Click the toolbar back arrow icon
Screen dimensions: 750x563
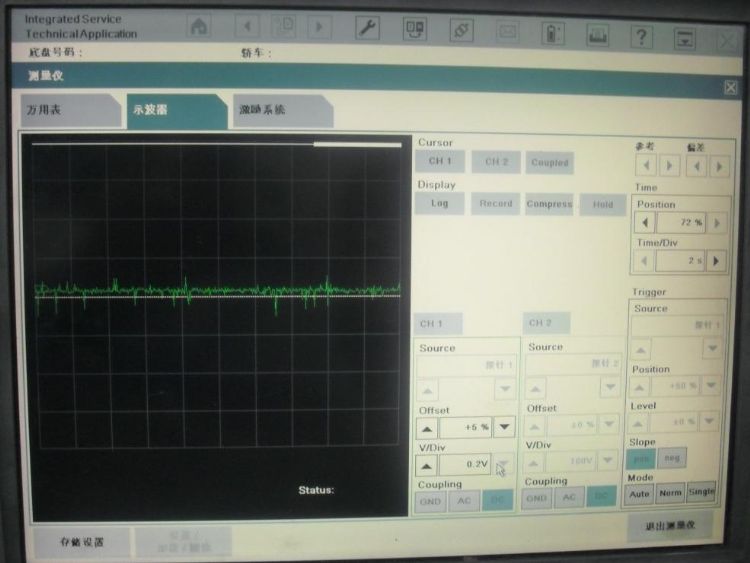click(x=247, y=26)
